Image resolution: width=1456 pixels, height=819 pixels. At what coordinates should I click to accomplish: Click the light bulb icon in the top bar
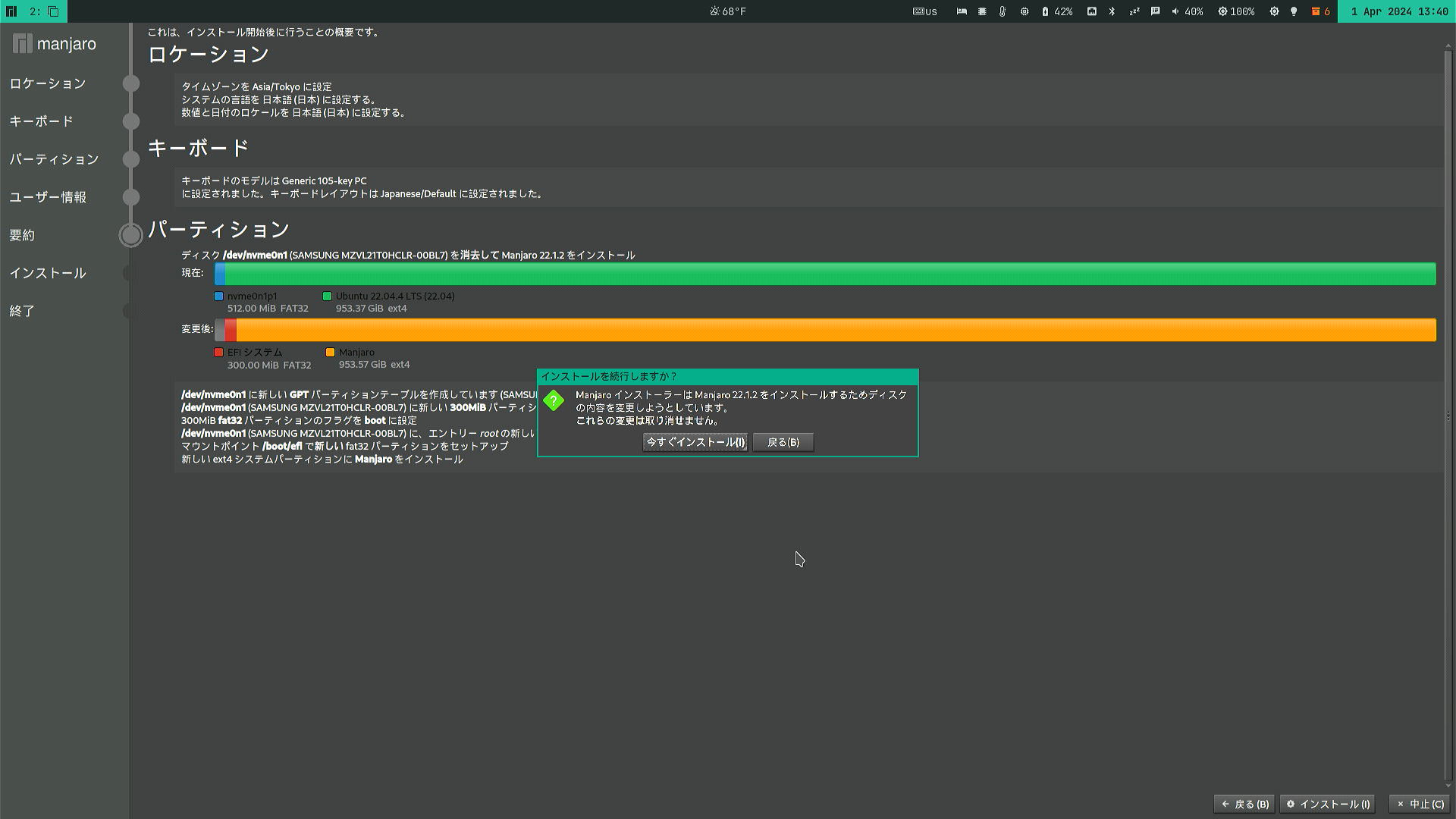coord(1294,11)
